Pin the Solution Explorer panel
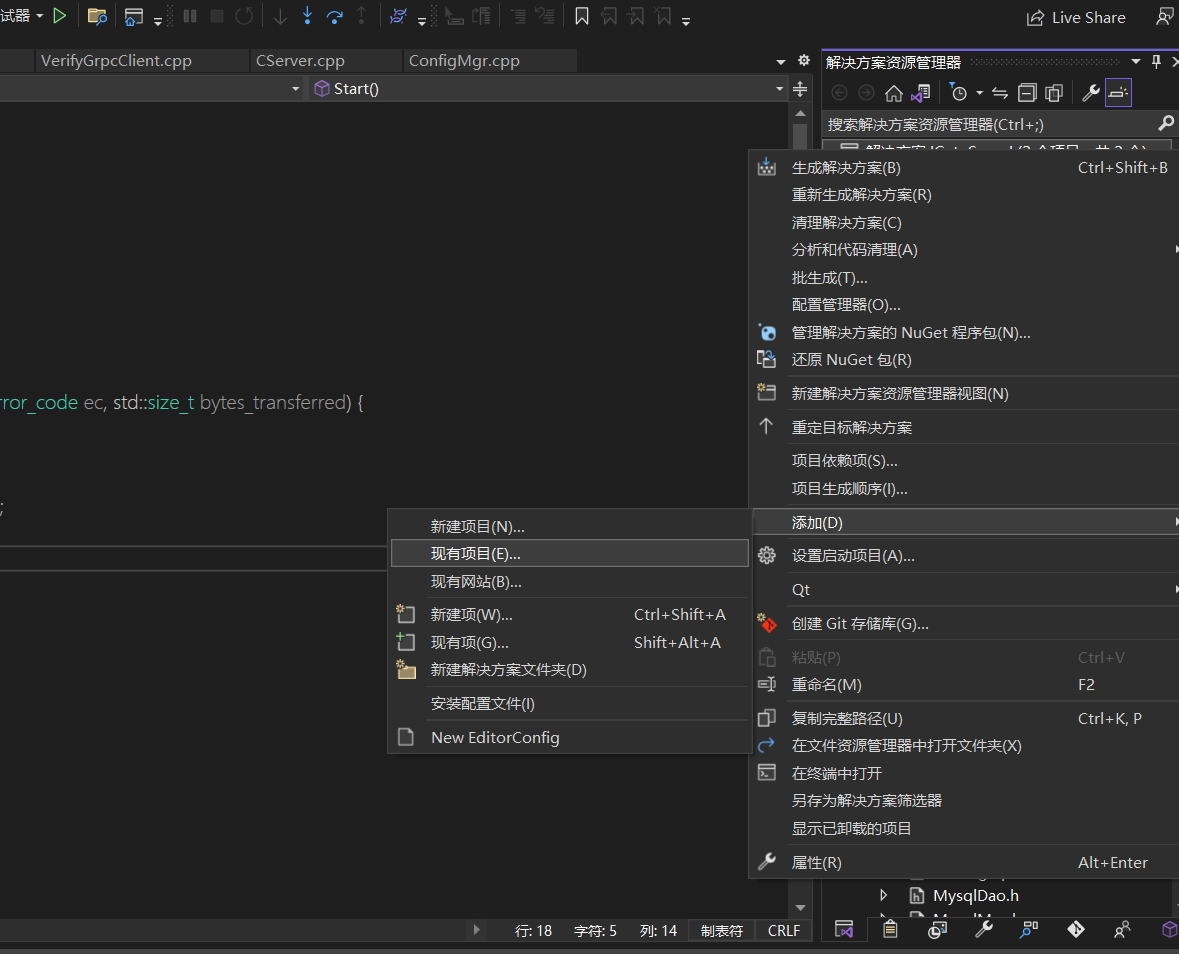Viewport: 1179px width, 954px height. coord(1156,62)
